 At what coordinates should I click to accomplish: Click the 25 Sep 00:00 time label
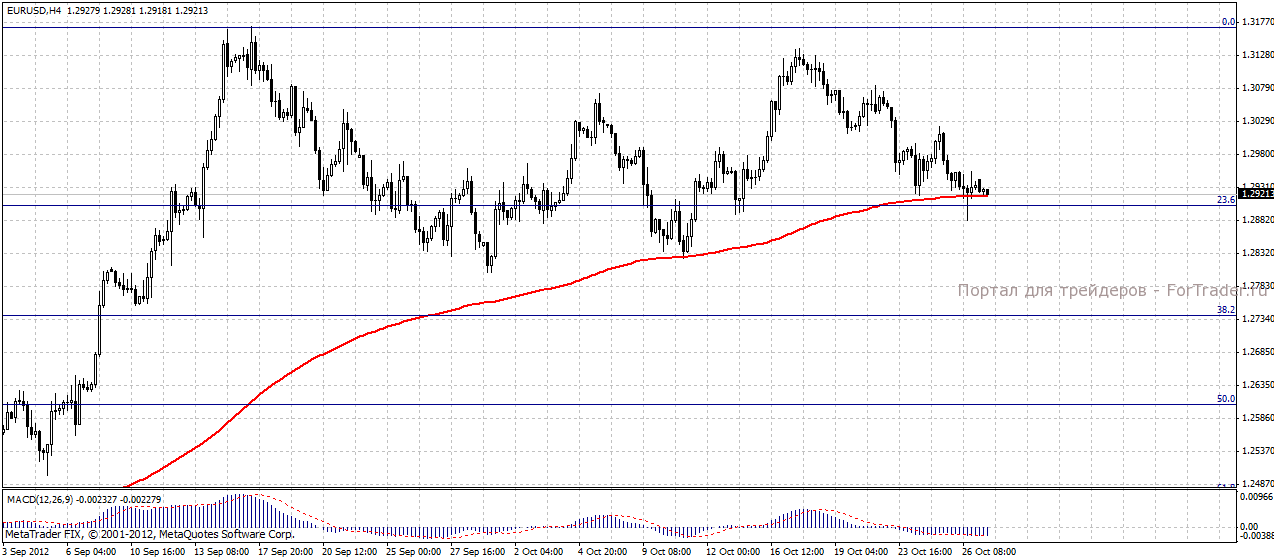[x=414, y=551]
